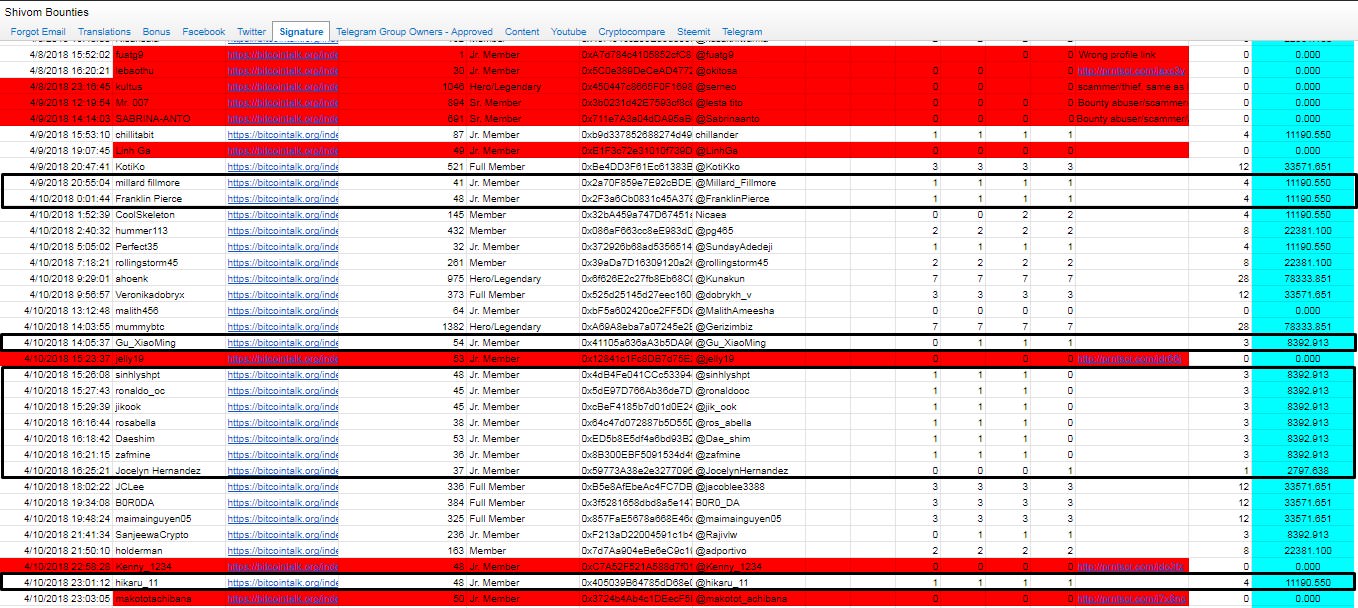Select the timestamp '4/9/2018 15:53:10'

69,134
